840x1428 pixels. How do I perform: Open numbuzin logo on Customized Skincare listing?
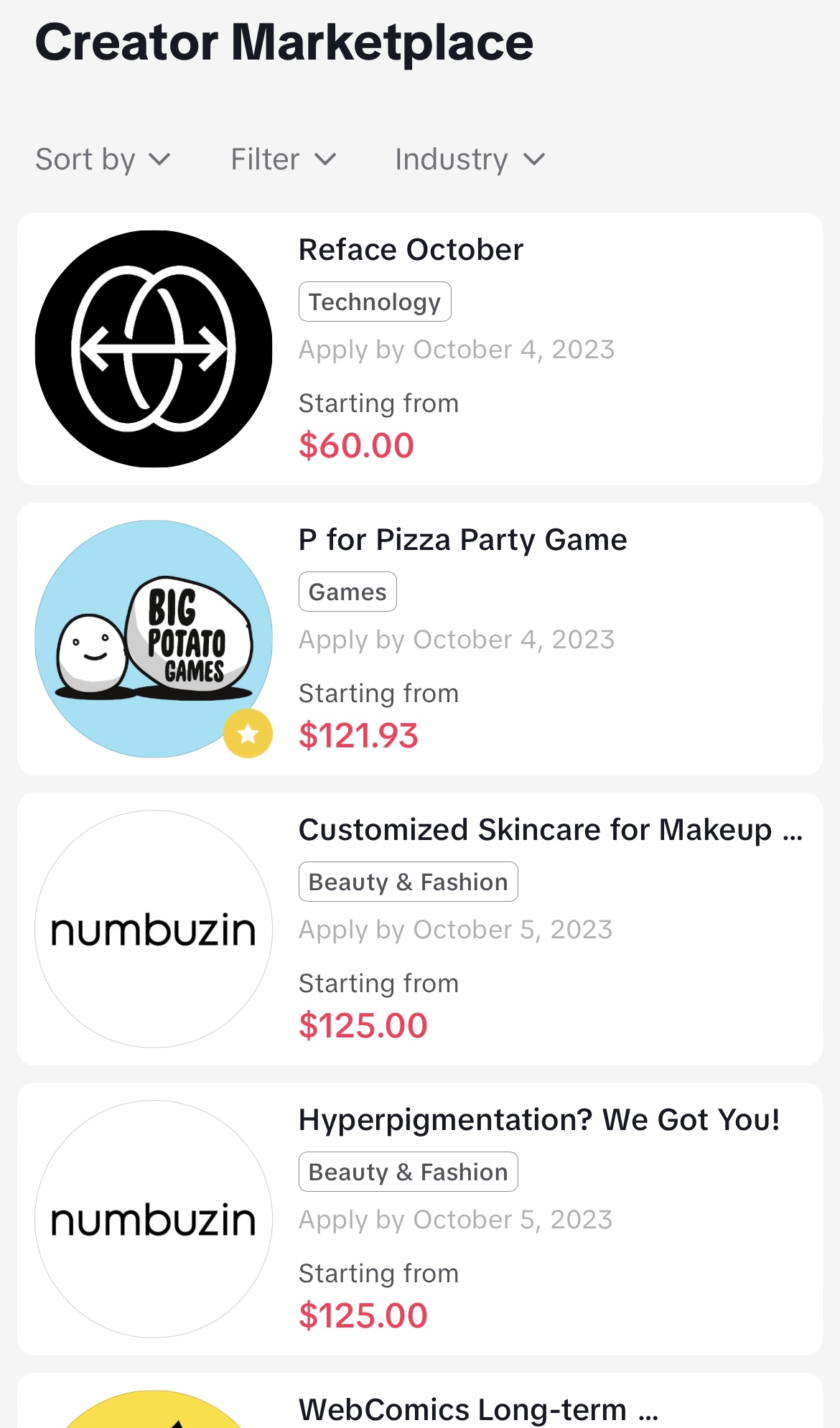[x=154, y=929]
